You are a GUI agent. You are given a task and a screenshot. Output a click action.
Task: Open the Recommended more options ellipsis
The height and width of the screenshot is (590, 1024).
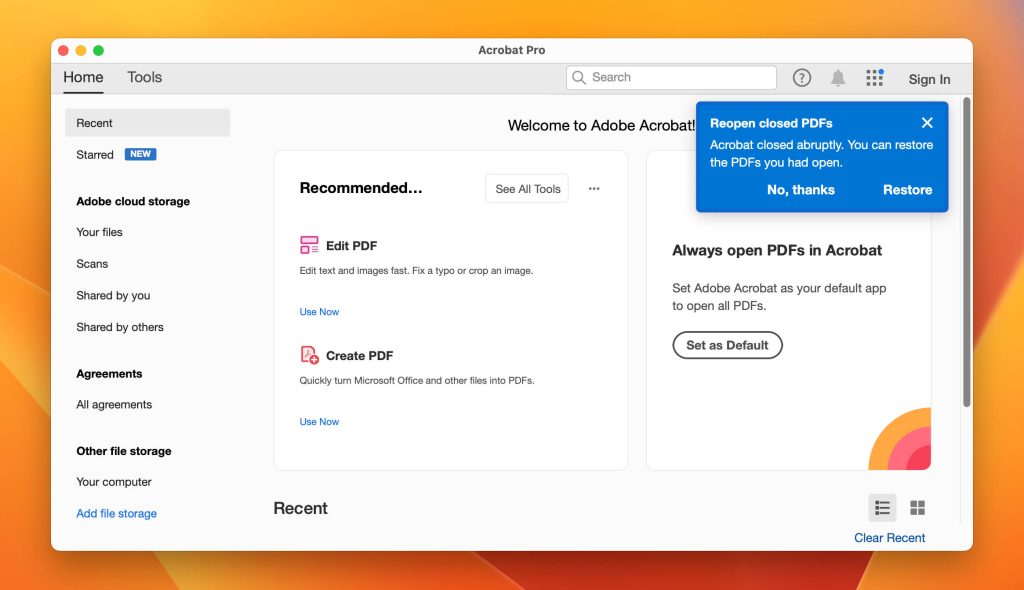(x=594, y=188)
